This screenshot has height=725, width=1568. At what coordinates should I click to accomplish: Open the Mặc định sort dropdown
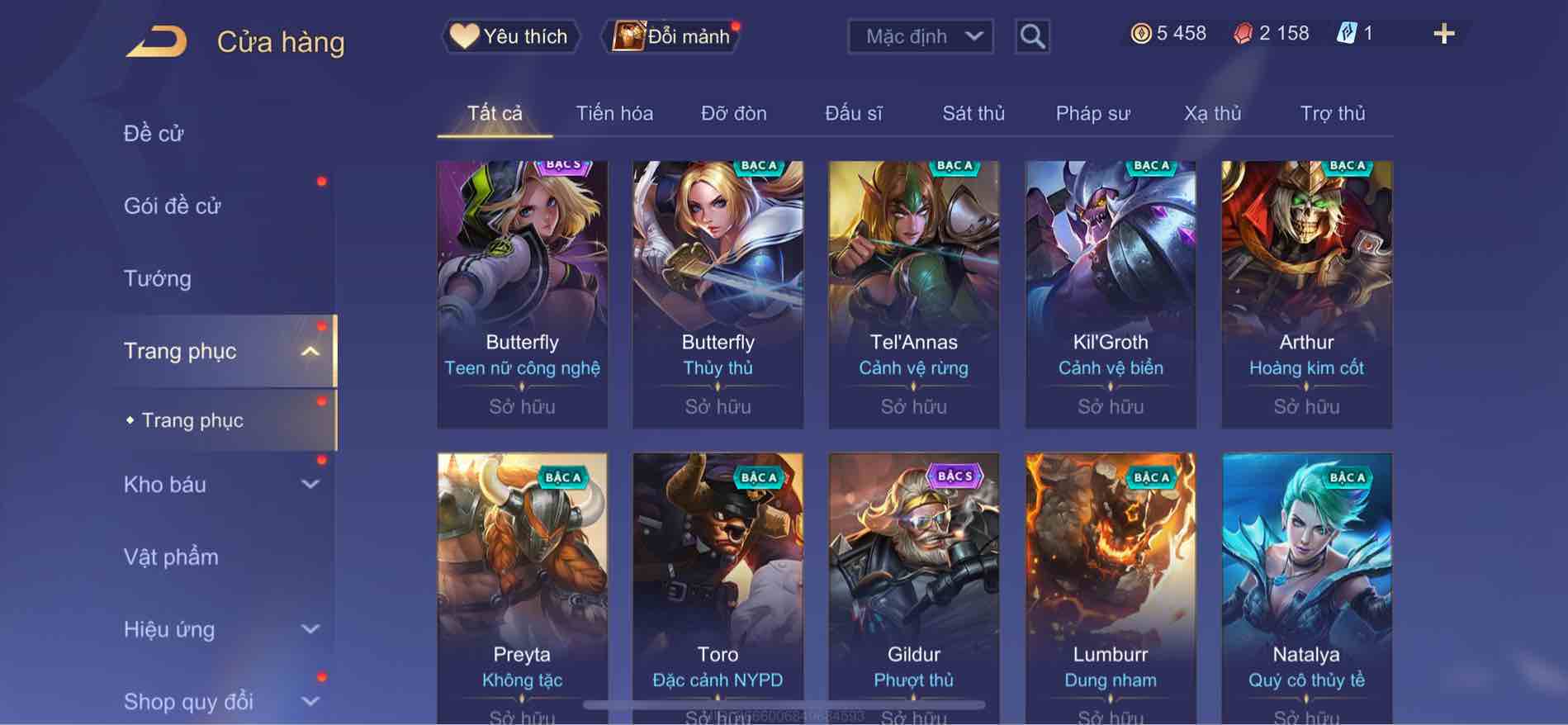click(x=921, y=36)
